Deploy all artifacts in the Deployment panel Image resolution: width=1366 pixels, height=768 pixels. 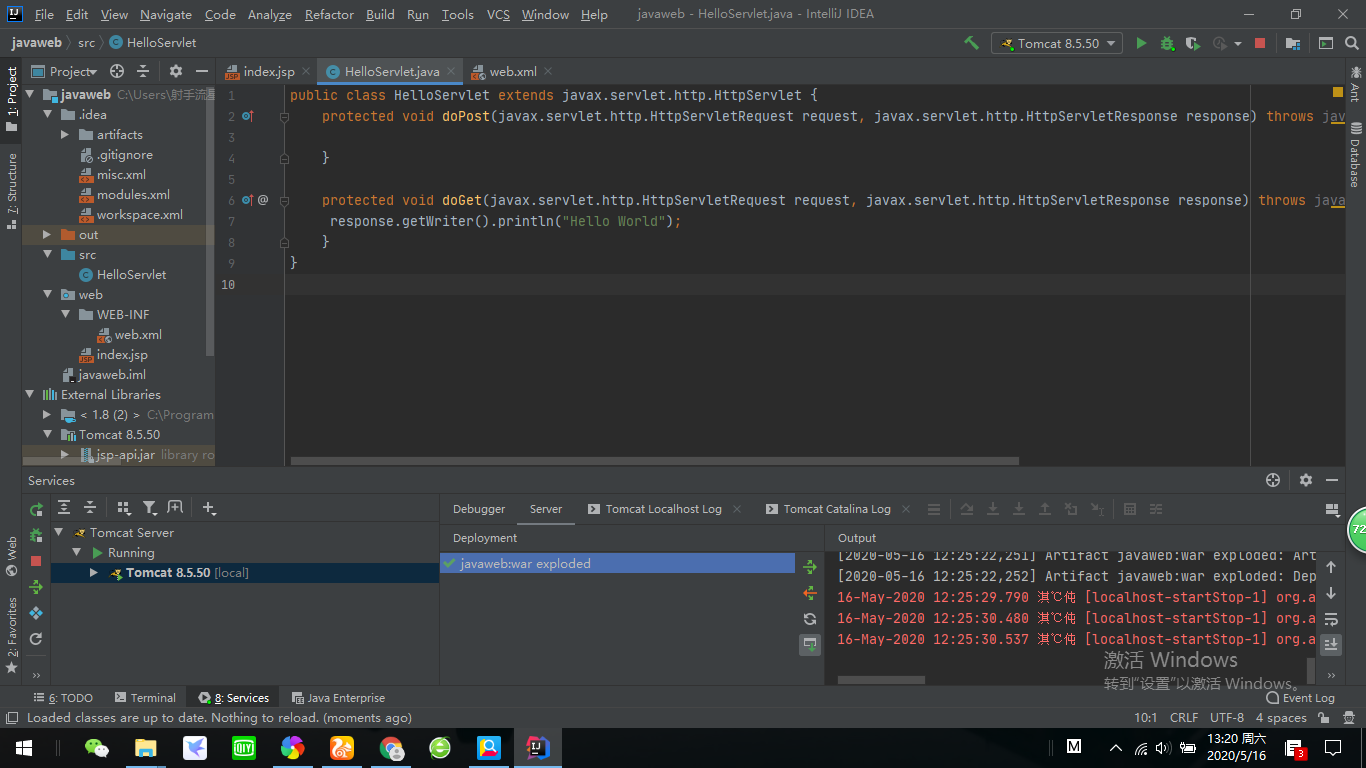pos(810,567)
